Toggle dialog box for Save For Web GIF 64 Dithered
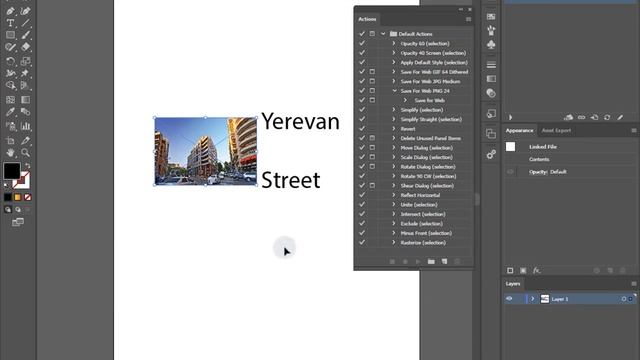640x360 pixels. coord(372,72)
